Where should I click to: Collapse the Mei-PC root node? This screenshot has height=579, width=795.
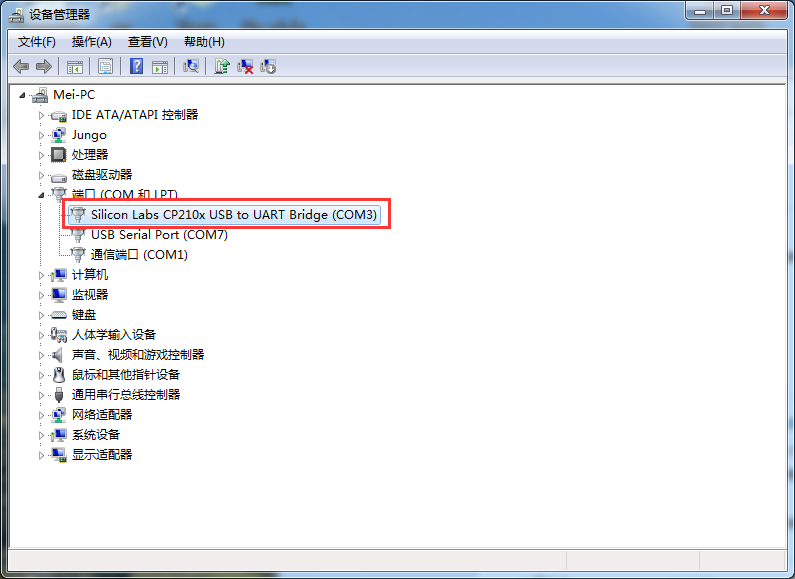[22, 95]
